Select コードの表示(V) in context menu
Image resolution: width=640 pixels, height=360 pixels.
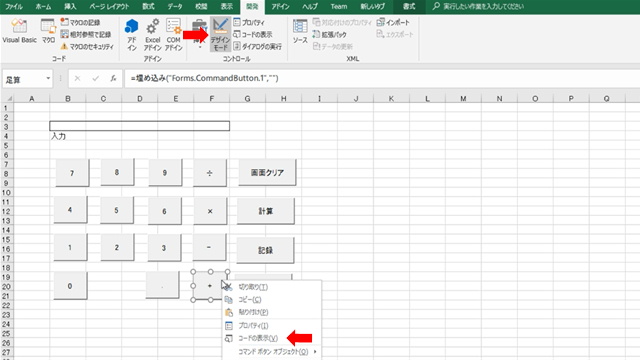pyautogui.click(x=258, y=338)
